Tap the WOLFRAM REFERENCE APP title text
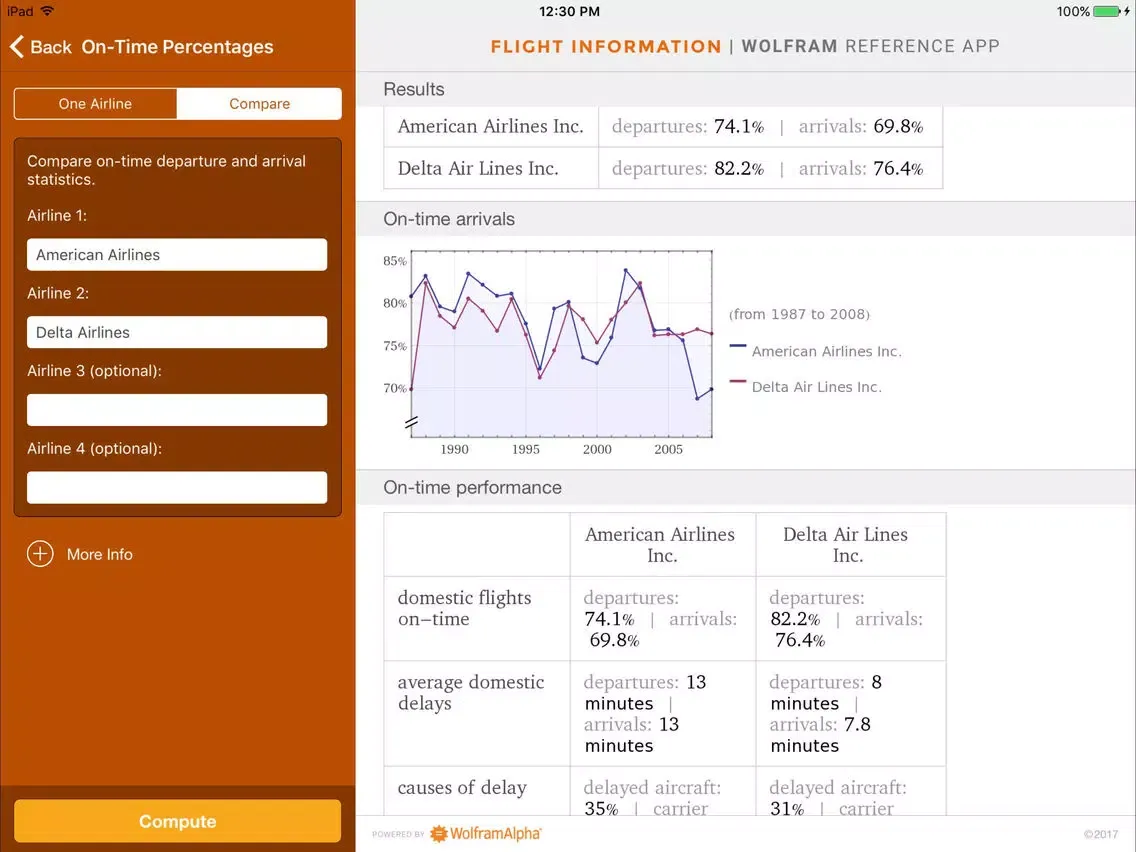Screen dimensions: 1136x852 click(870, 46)
